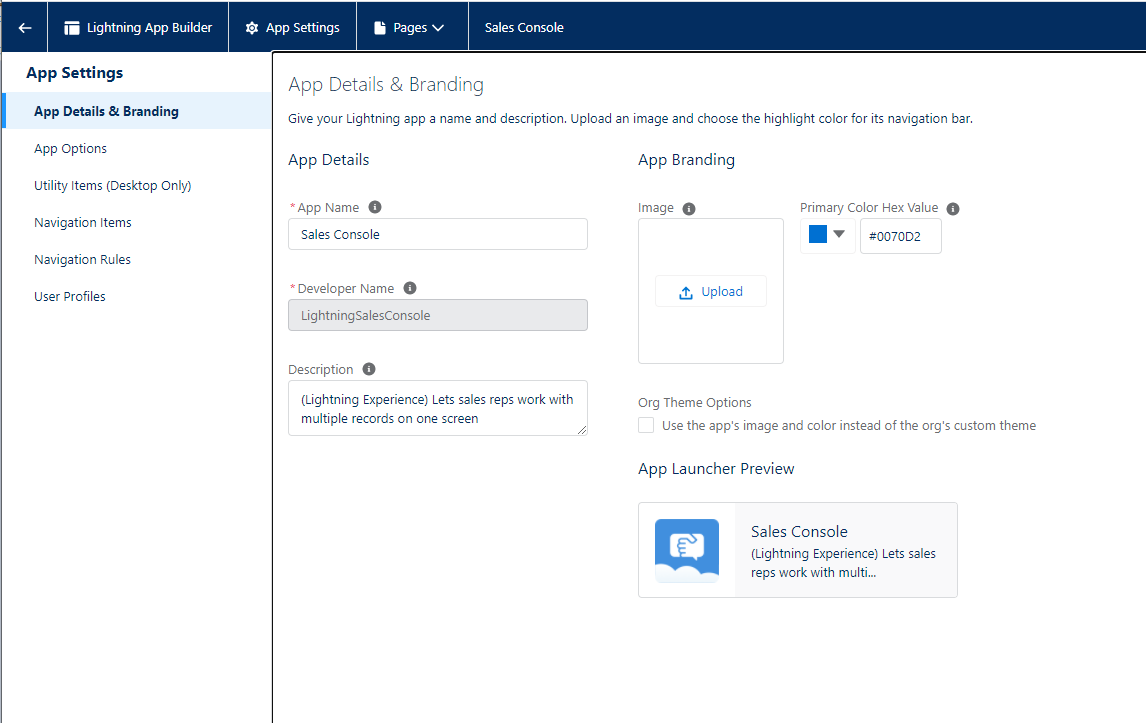Click the Lightning App Builder icon
Image resolution: width=1146 pixels, height=723 pixels.
(x=72, y=28)
